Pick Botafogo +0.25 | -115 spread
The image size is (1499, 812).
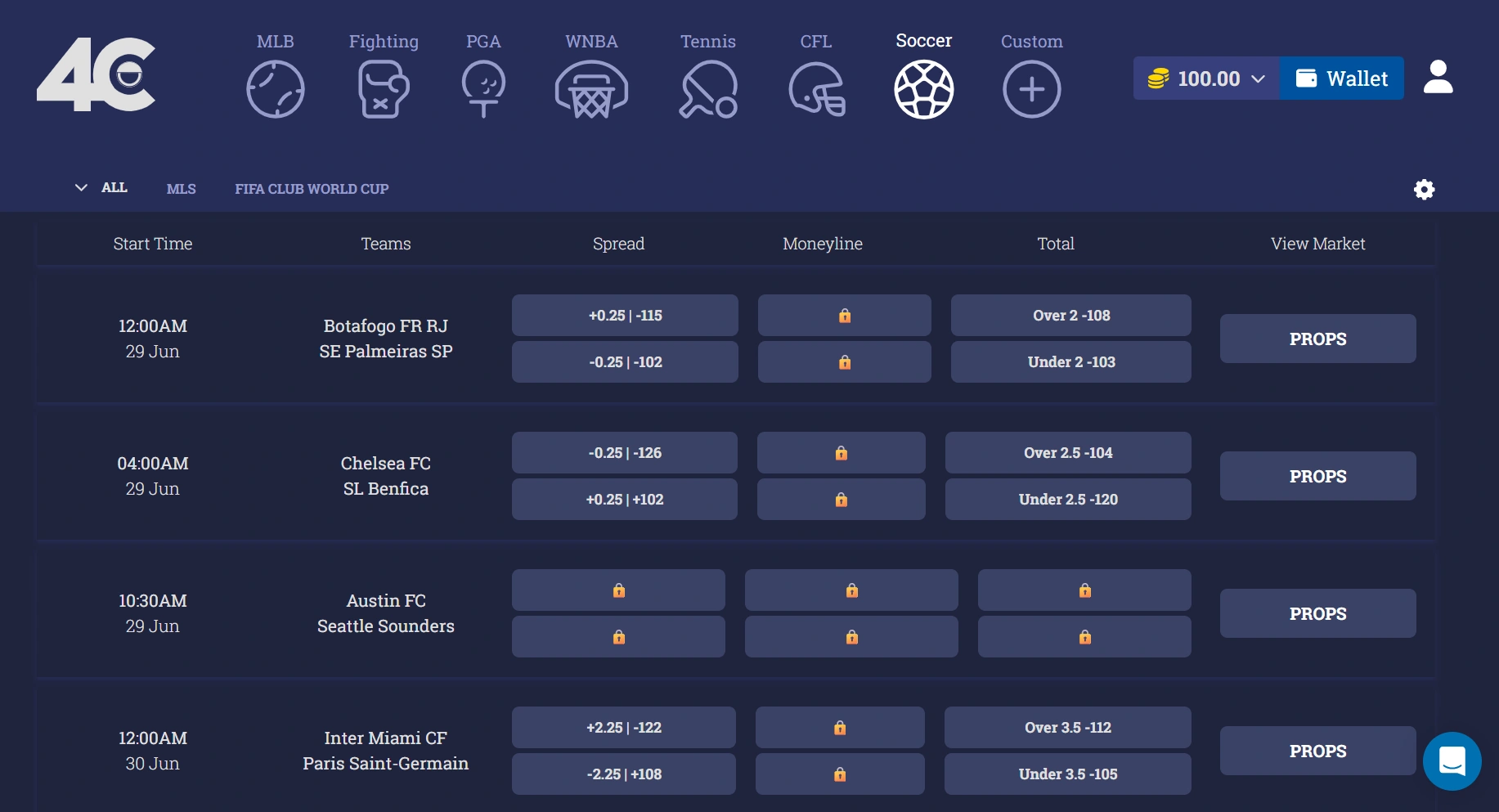625,316
